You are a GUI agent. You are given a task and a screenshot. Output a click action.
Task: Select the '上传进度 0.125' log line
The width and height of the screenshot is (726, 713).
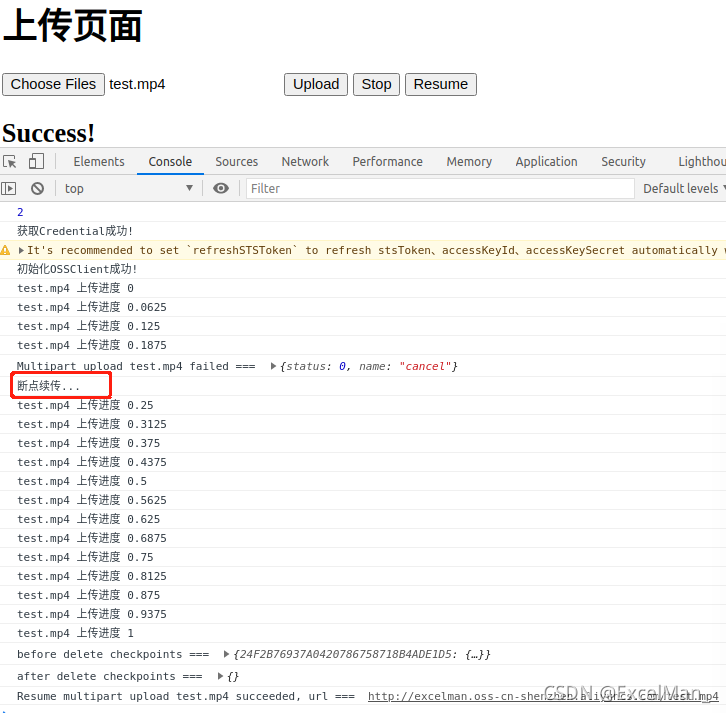point(88,326)
